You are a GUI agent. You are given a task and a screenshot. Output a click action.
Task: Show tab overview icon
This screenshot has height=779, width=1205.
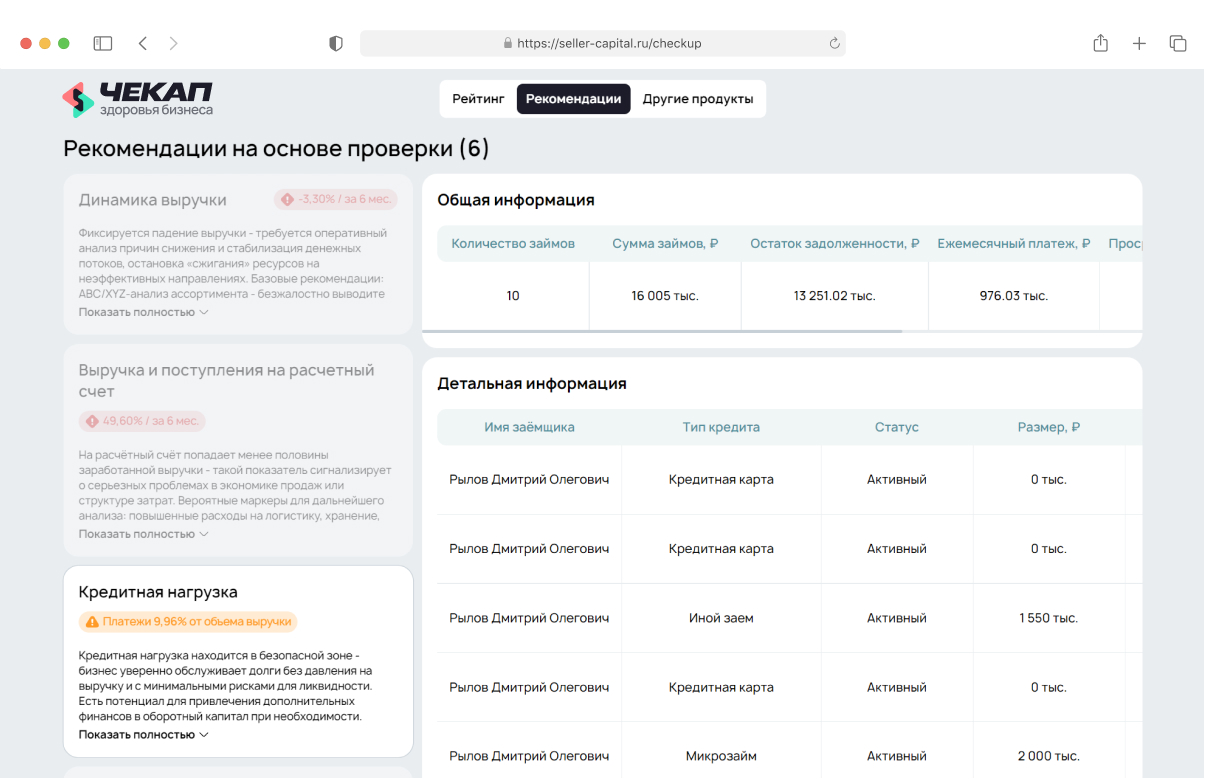(1178, 43)
